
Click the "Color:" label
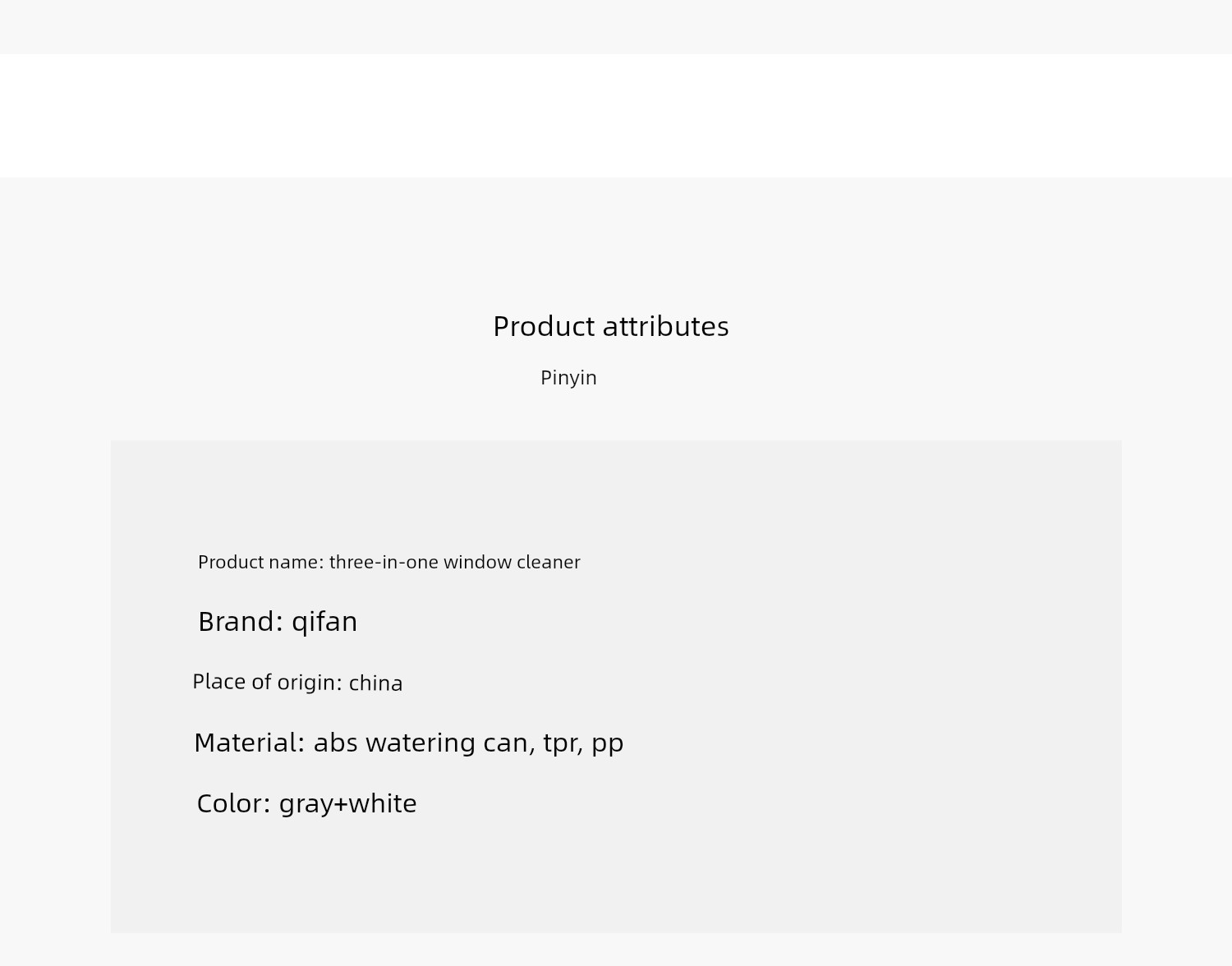[x=233, y=803]
